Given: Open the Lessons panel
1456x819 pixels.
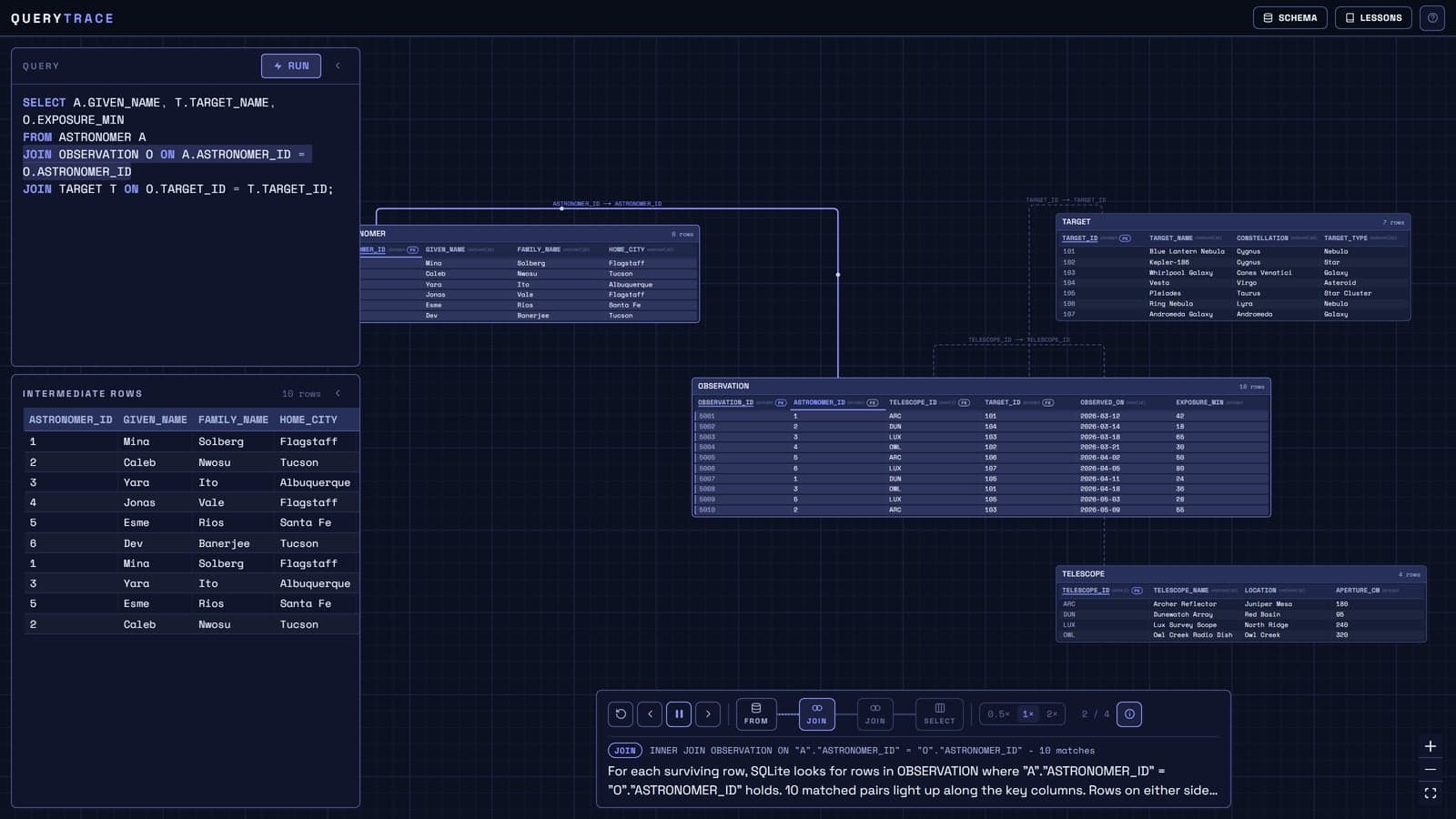Looking at the screenshot, I should 1373,18.
